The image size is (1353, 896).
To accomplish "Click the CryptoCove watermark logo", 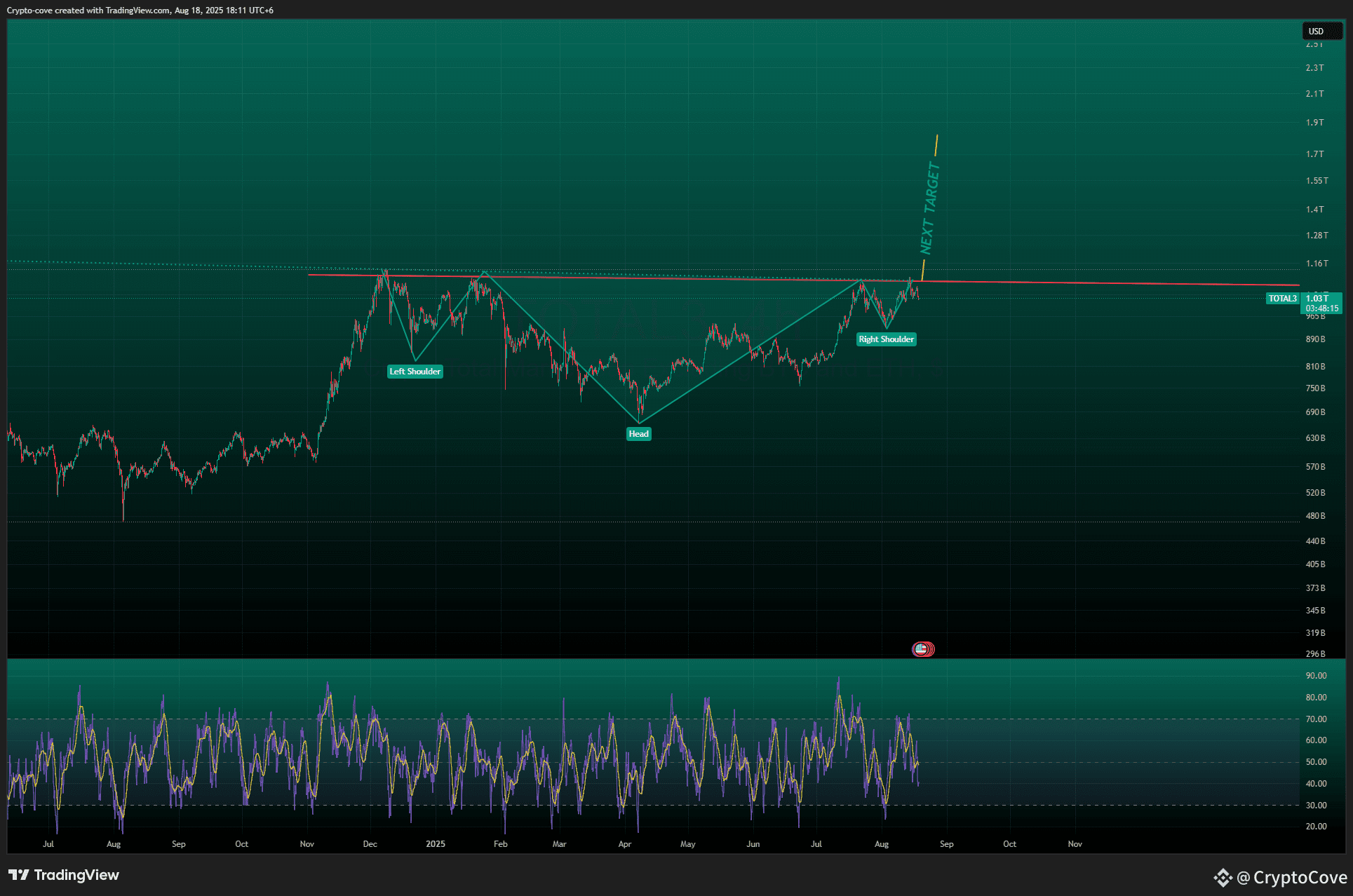I will click(x=1281, y=877).
